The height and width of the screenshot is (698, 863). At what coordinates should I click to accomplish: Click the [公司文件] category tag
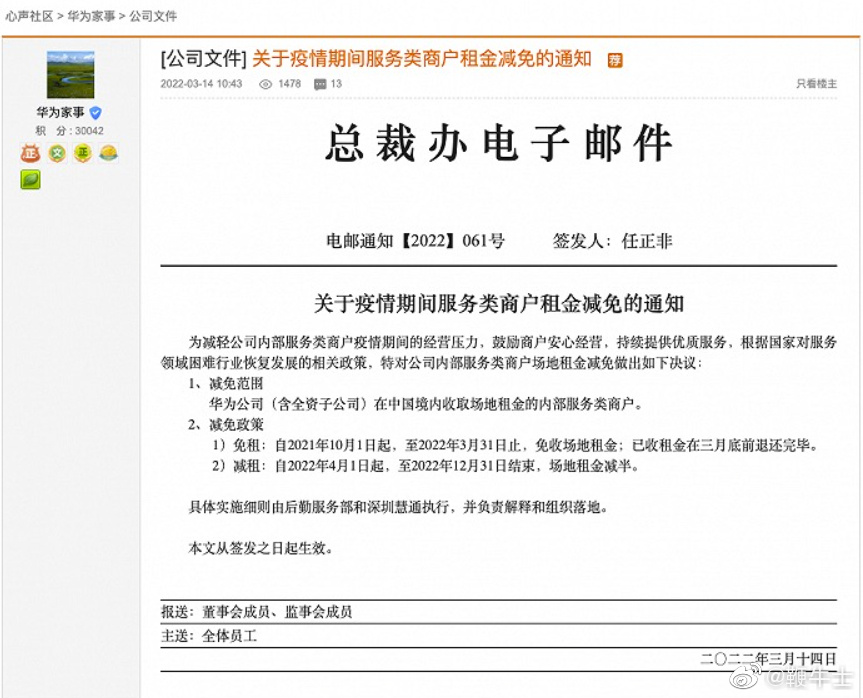tap(204, 59)
